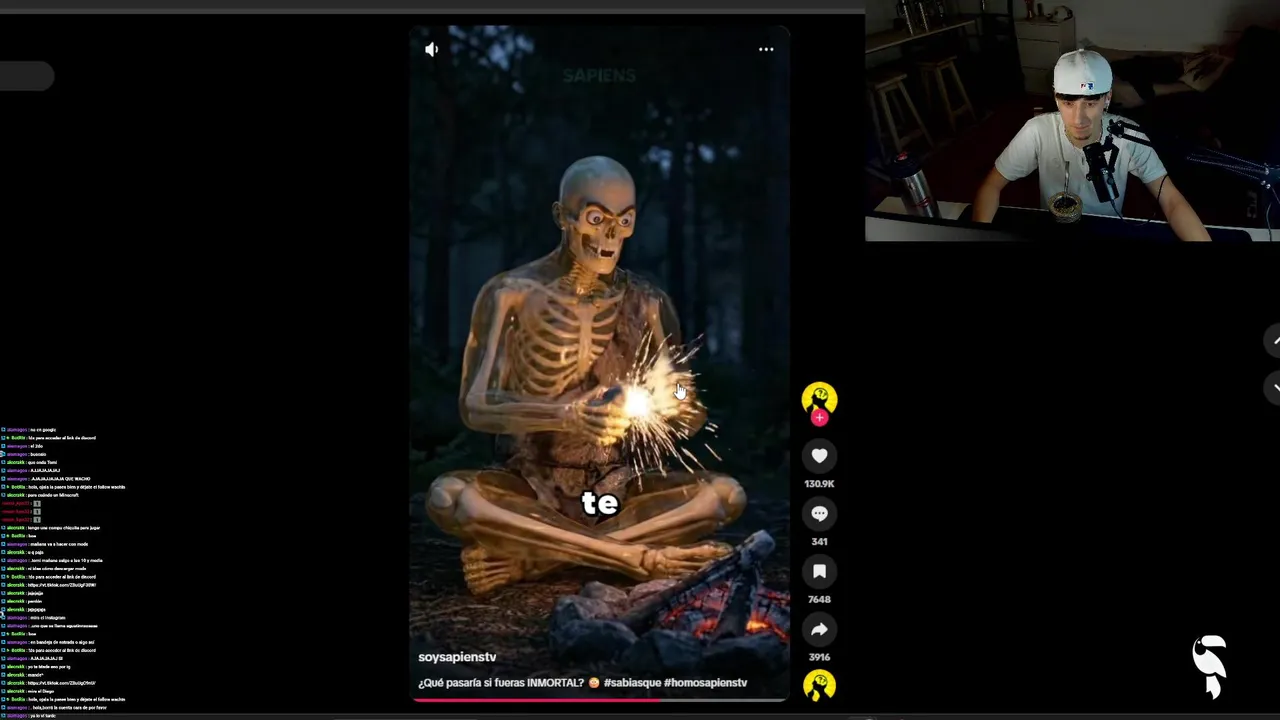Open #homosapienstv hashtag
The width and height of the screenshot is (1280, 720).
coord(705,683)
